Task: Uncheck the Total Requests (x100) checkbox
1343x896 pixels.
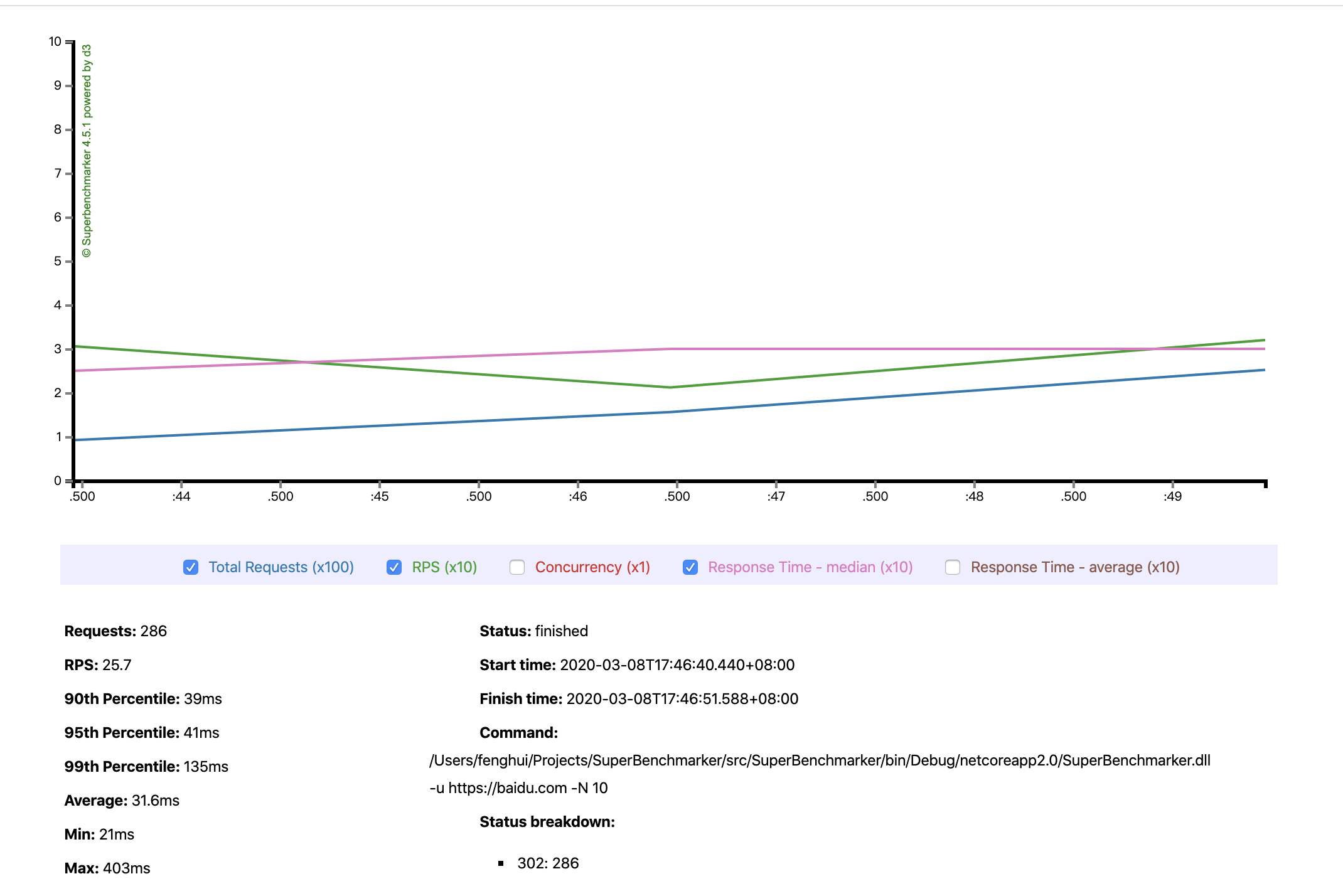Action: (191, 567)
